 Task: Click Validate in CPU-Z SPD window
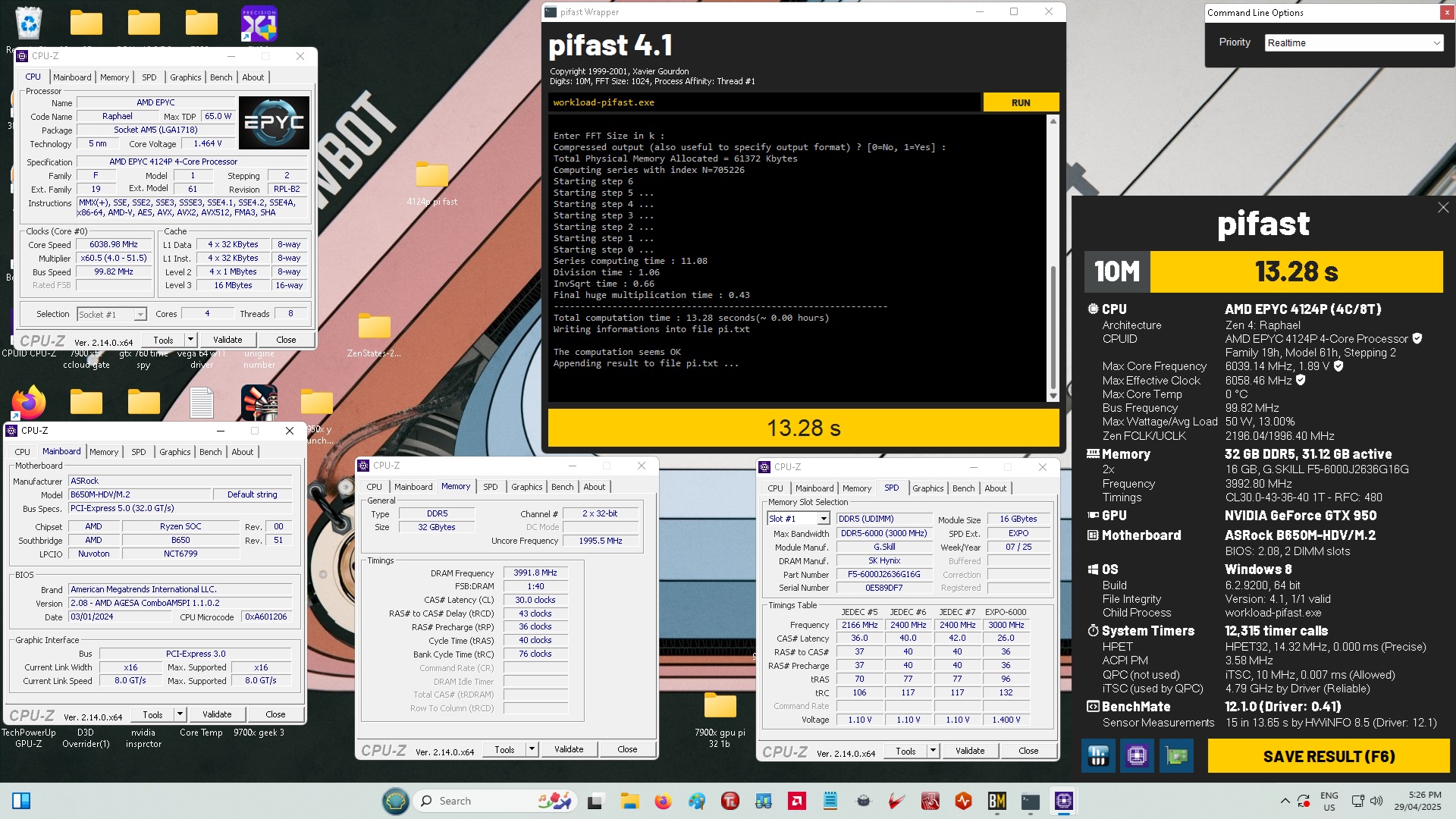(970, 751)
